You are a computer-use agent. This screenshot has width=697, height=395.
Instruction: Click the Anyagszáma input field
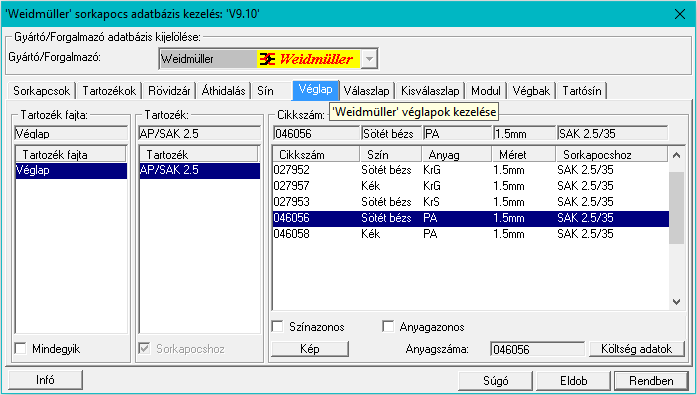tap(537, 349)
